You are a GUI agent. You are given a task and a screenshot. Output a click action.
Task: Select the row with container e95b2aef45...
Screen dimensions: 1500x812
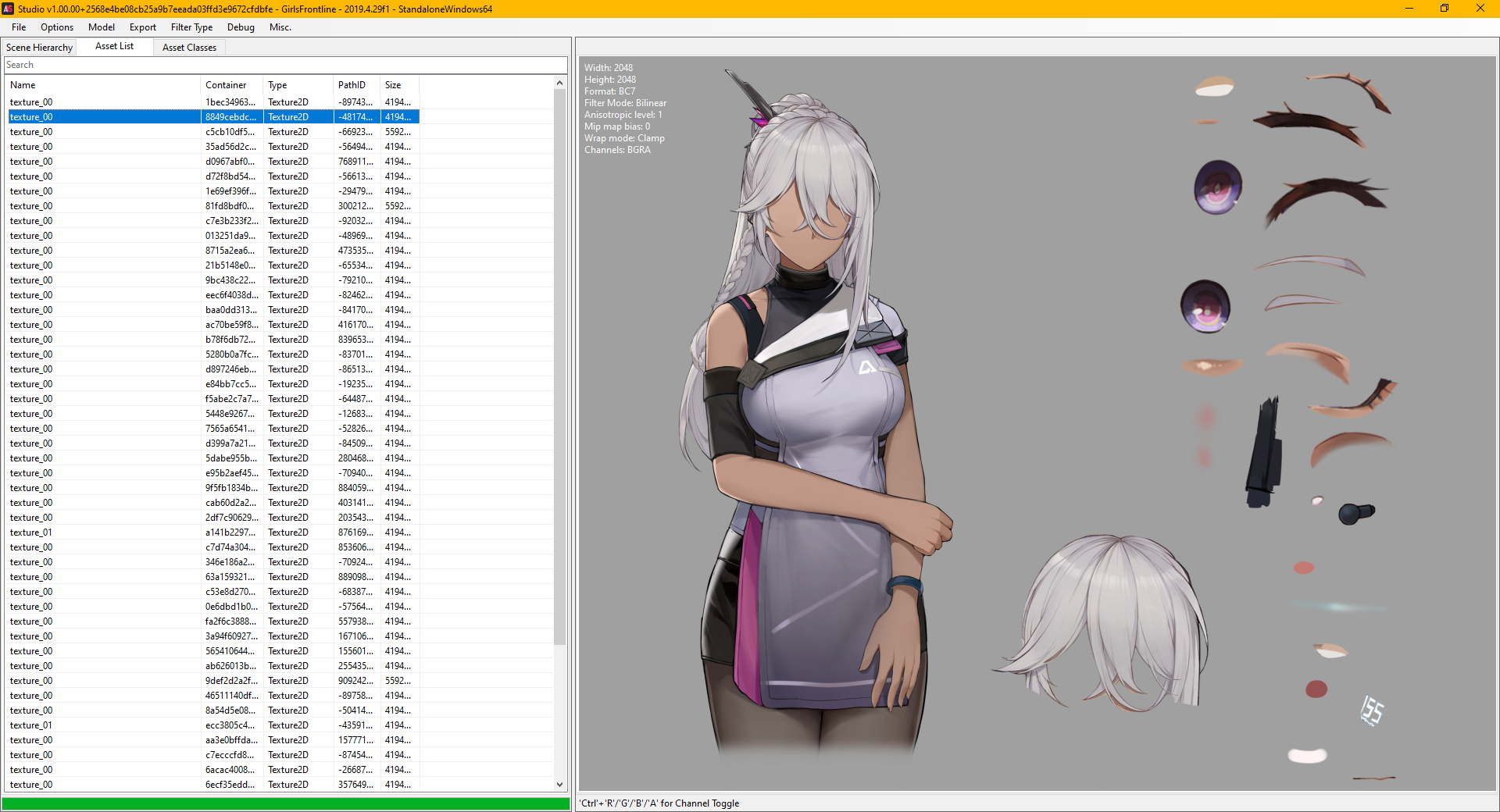[213, 473]
